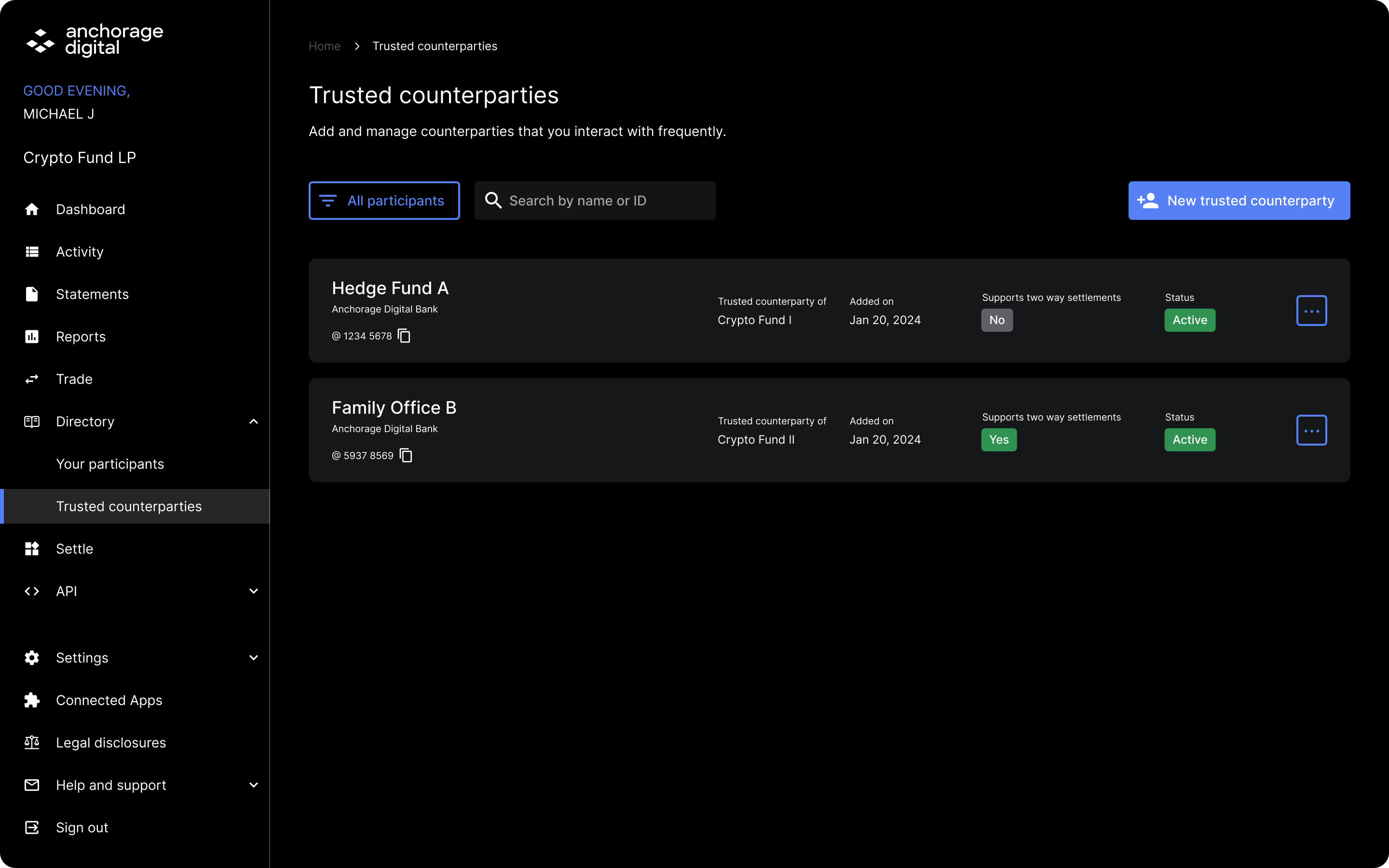Open the three-dot menu for Hedge Fund A

(x=1311, y=311)
